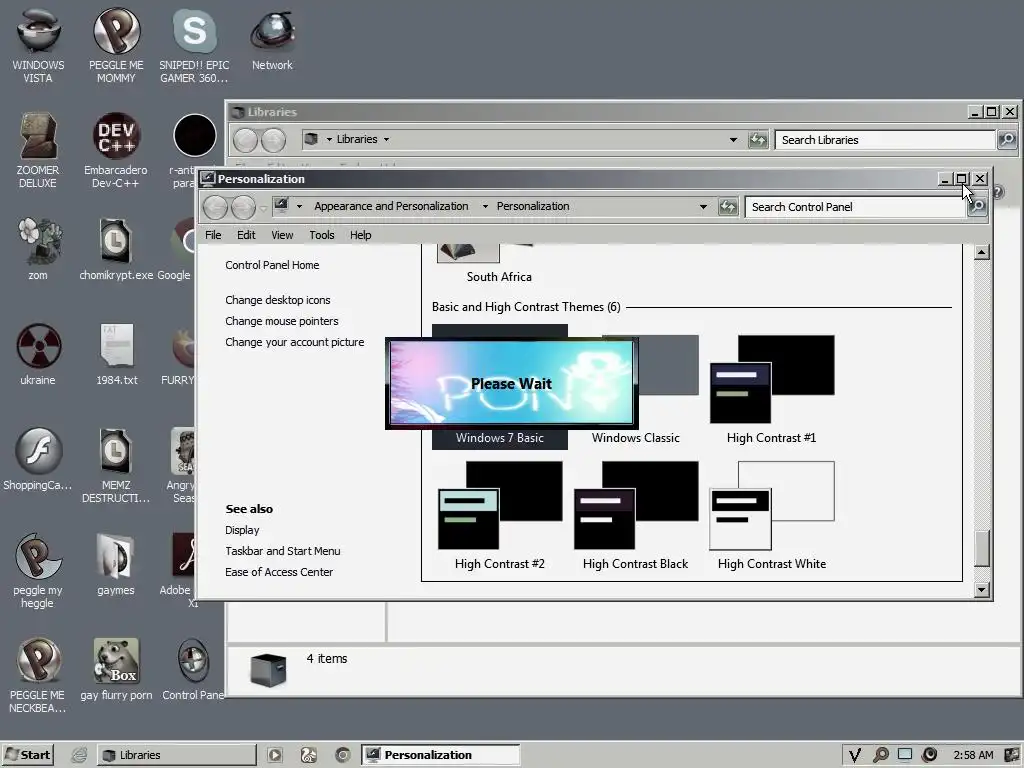The image size is (1024, 768).
Task: Open the gaymes folder icon
Action: 116,564
